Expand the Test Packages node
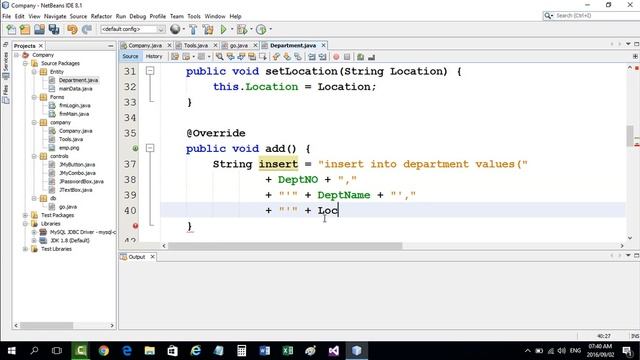The height and width of the screenshot is (360, 640). (25, 215)
